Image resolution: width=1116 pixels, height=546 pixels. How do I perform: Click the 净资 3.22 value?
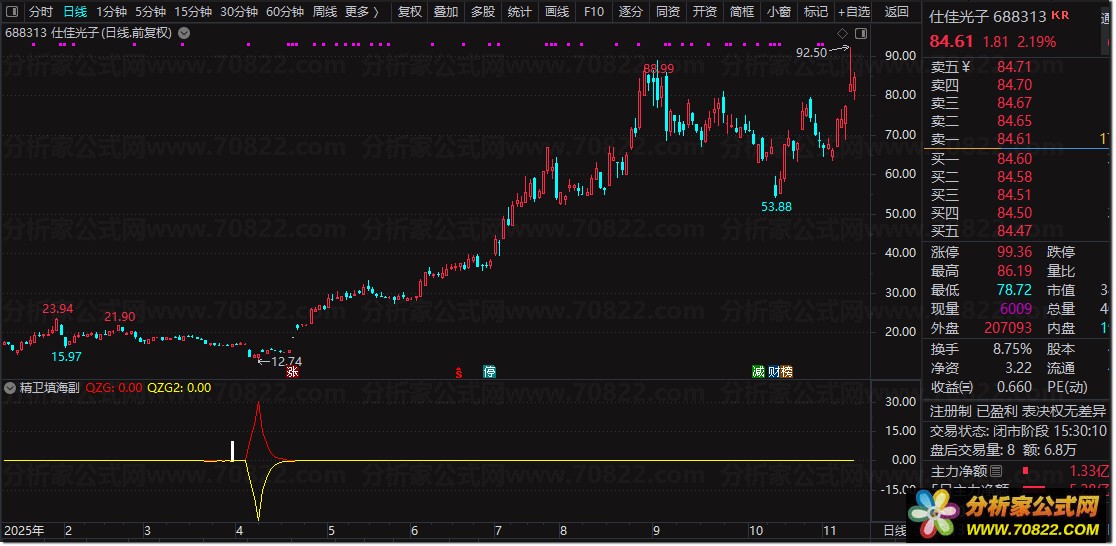tap(1018, 368)
